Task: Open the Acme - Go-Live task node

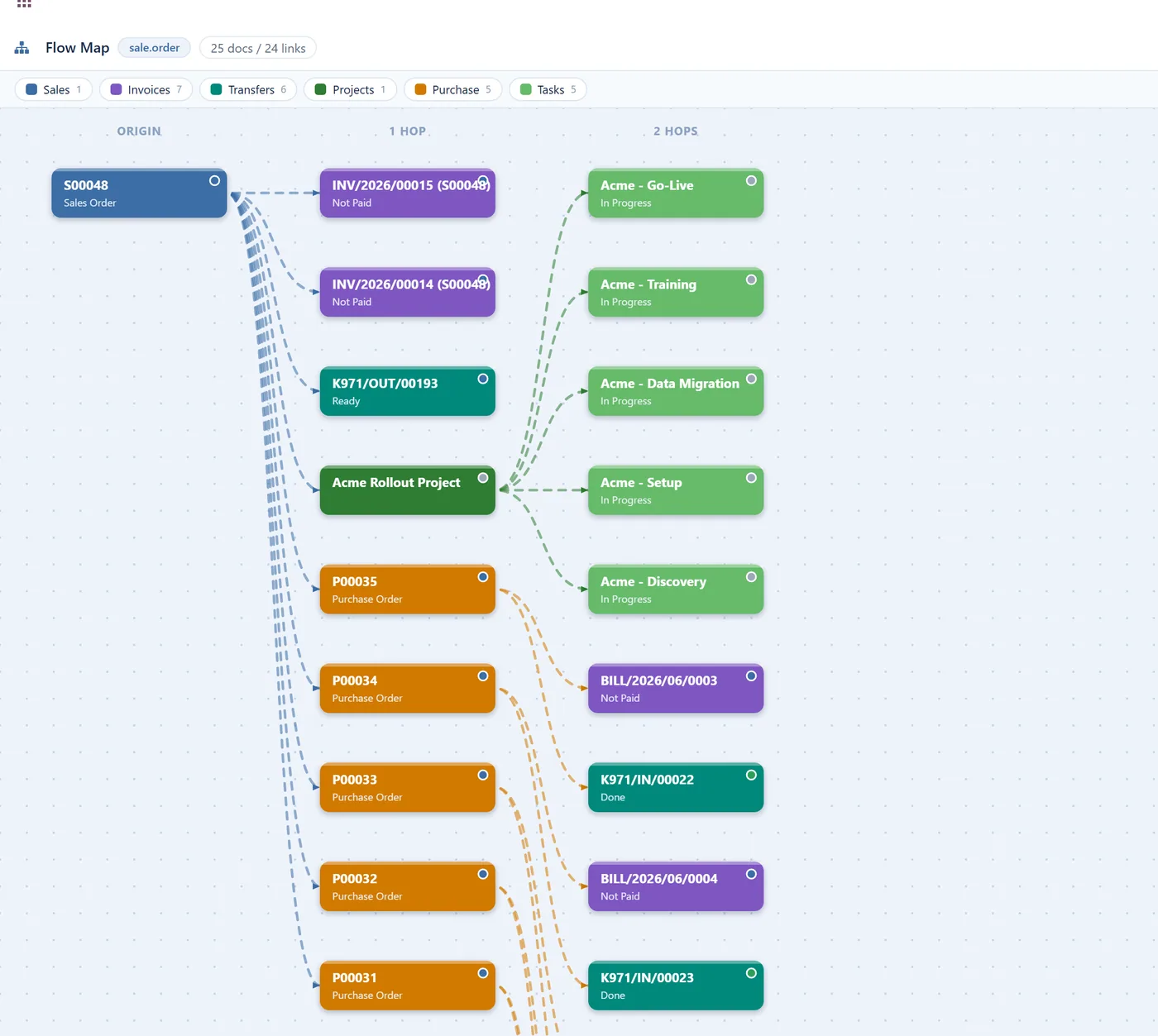Action: pos(676,193)
